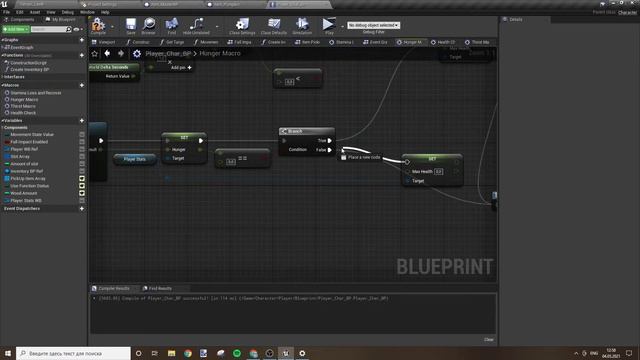
Task: Open the Compile options dropdown arrow
Action: click(112, 27)
